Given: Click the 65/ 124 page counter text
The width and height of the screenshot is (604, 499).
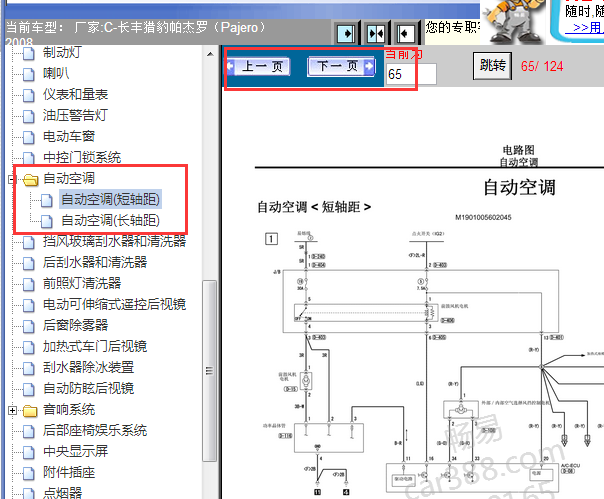Looking at the screenshot, I should (542, 66).
